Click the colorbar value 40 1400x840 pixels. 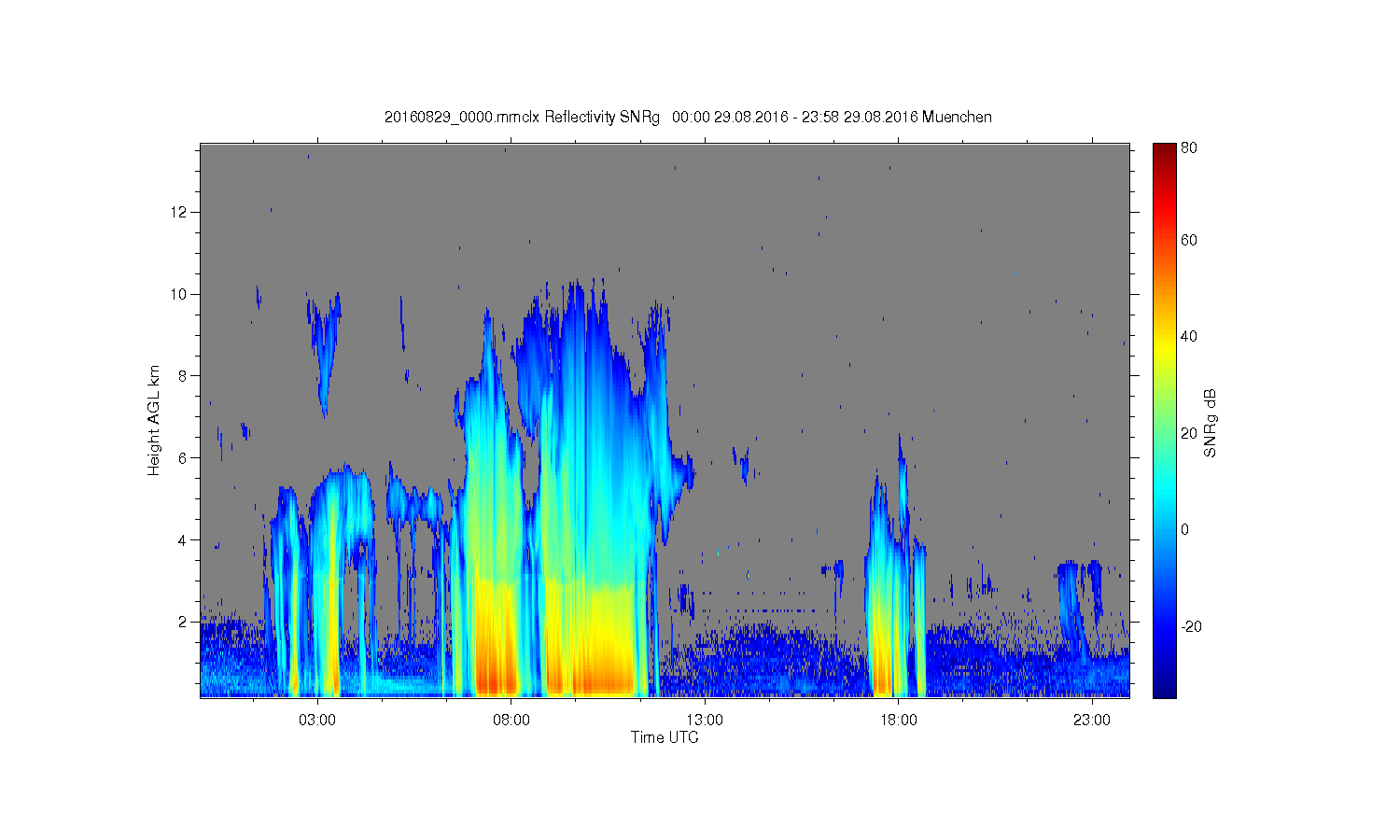click(x=1189, y=336)
